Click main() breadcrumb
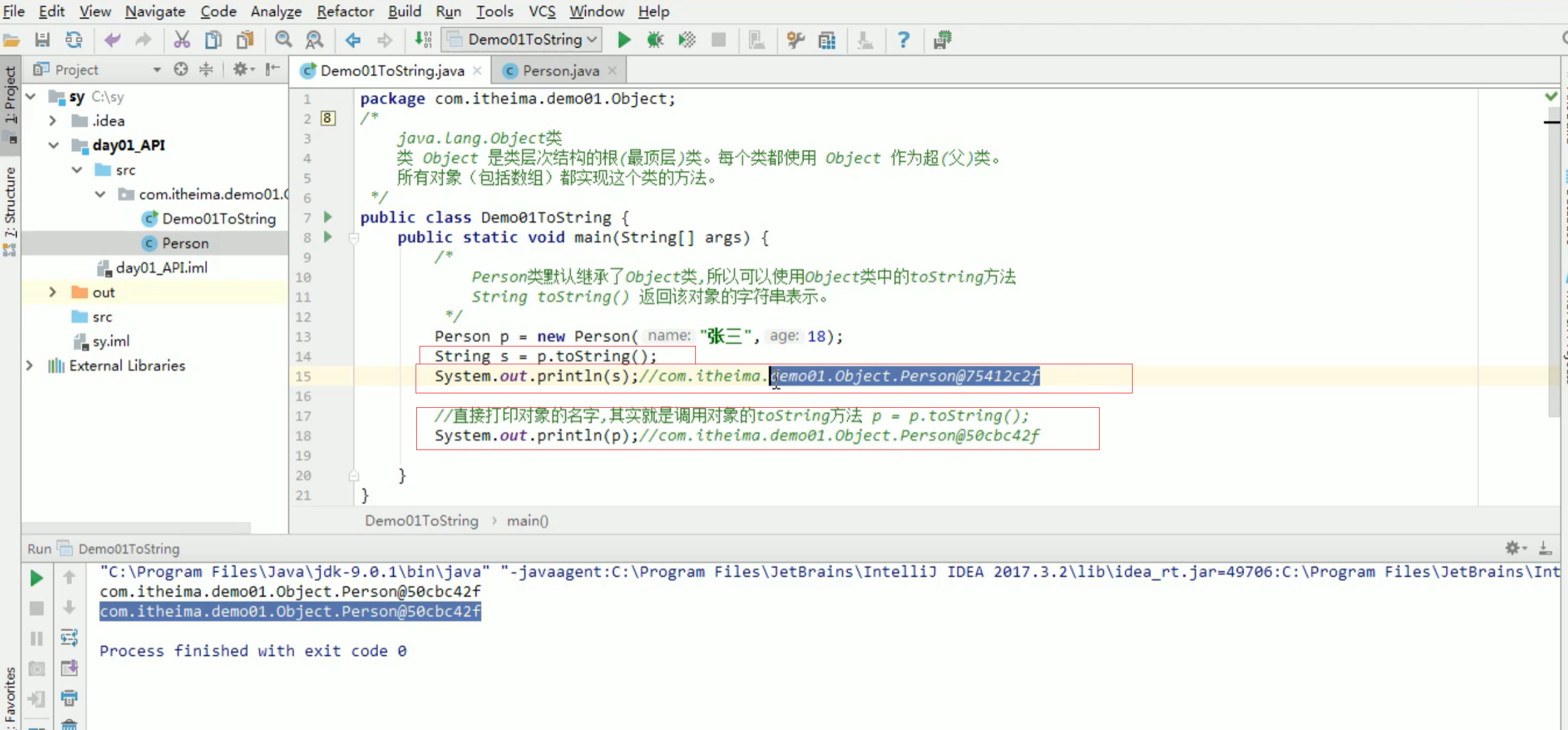1568x730 pixels. click(x=527, y=521)
